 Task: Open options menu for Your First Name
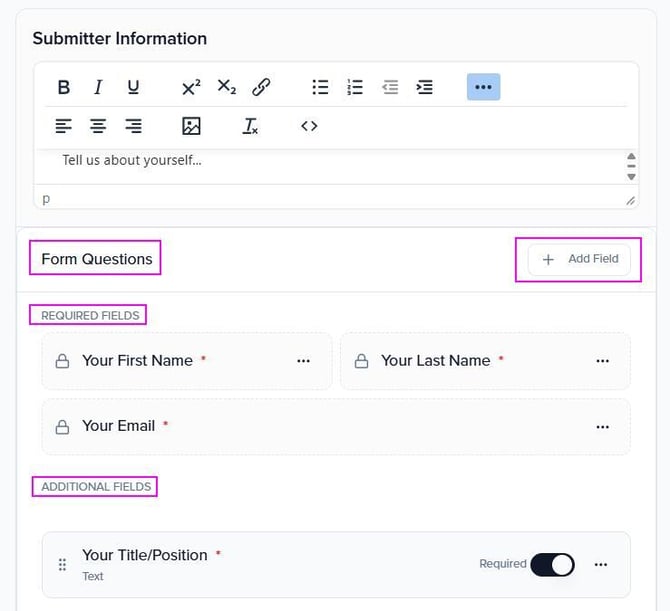click(303, 361)
